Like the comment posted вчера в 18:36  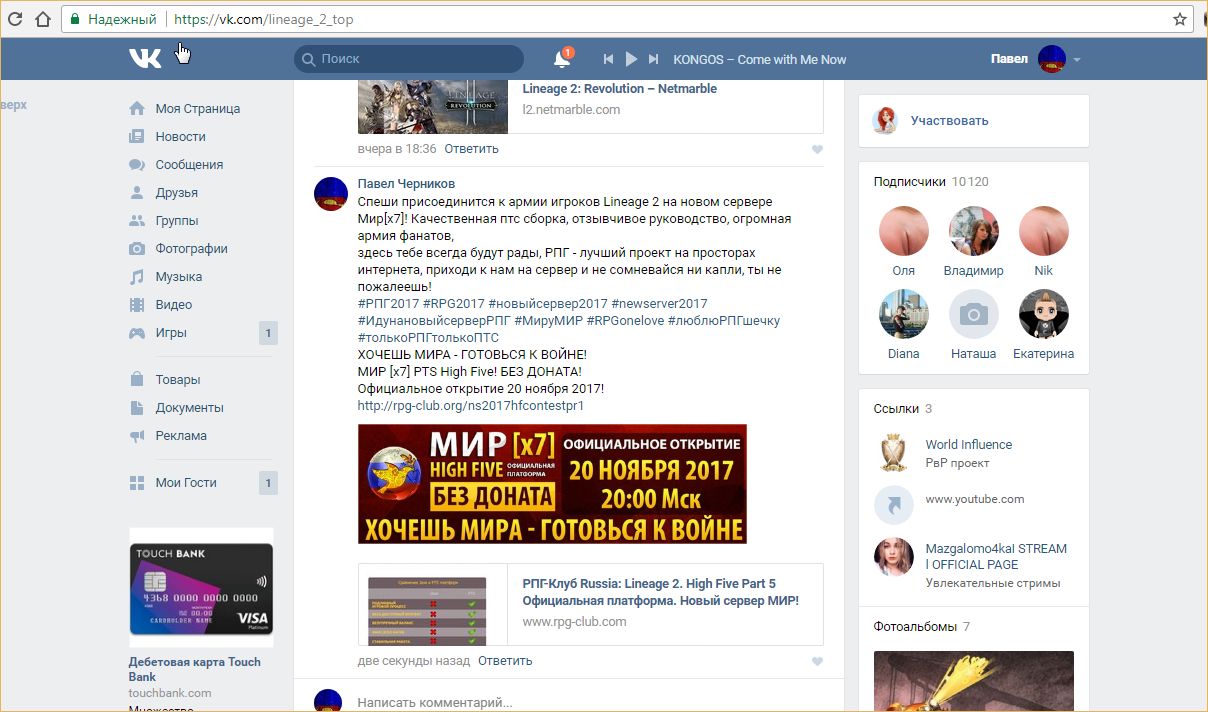pos(817,149)
